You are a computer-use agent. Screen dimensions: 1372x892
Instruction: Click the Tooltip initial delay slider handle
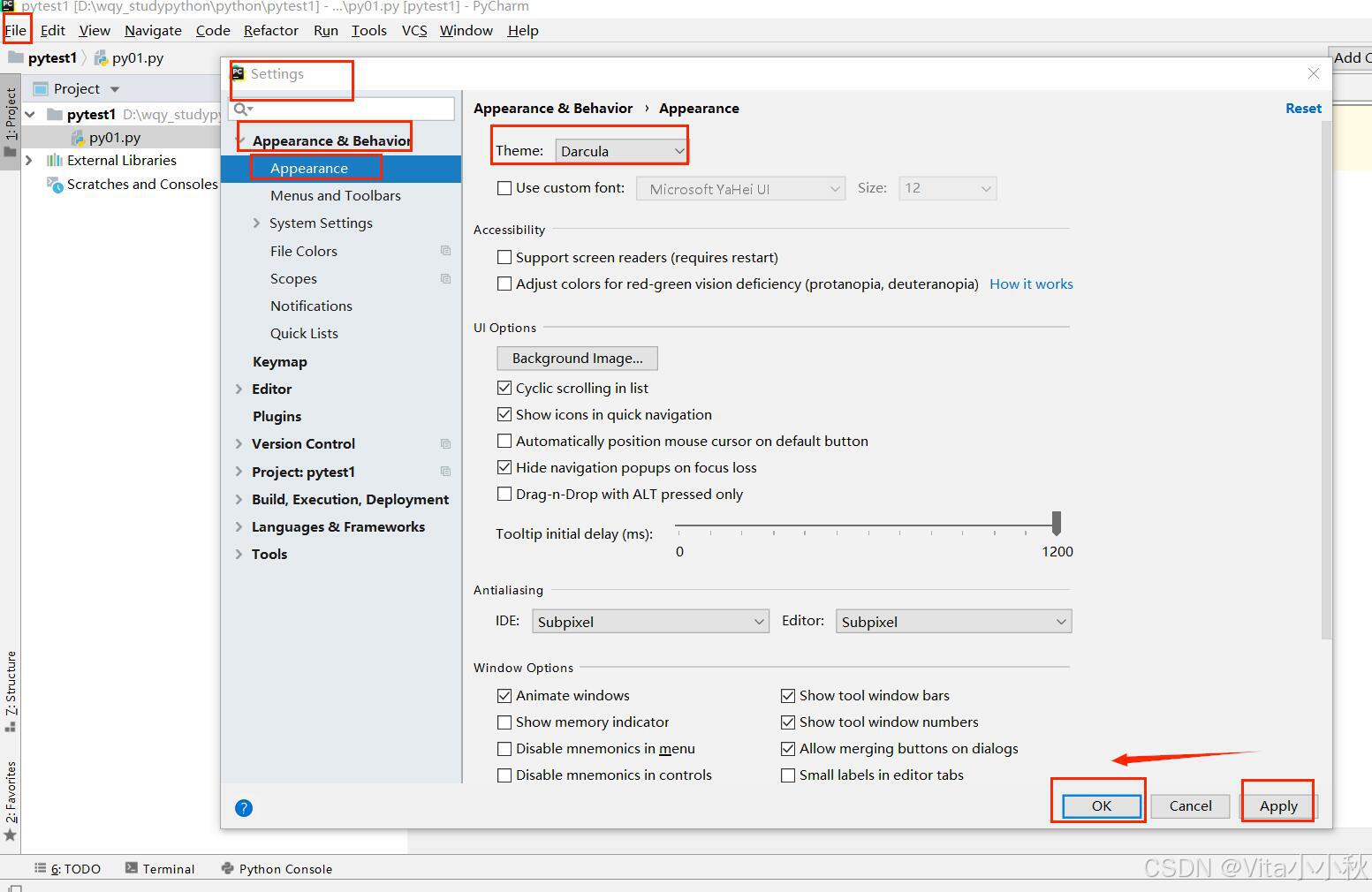[x=1056, y=523]
